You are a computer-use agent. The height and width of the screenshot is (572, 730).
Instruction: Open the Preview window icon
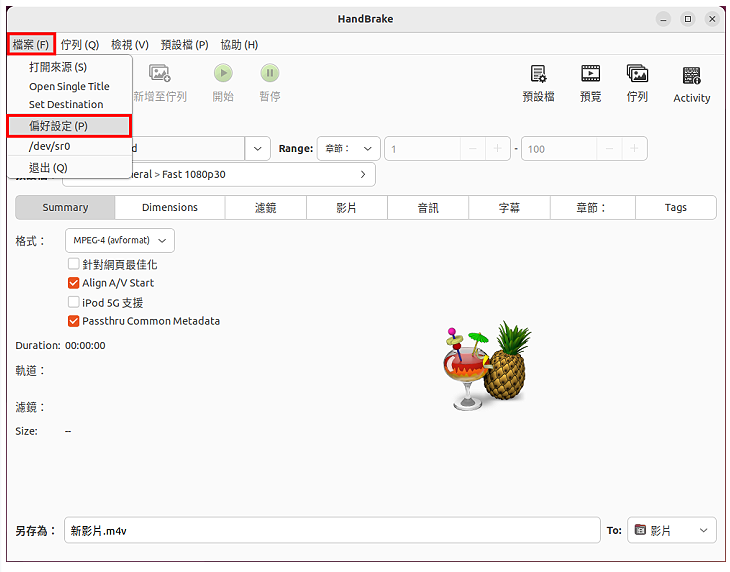coord(590,74)
